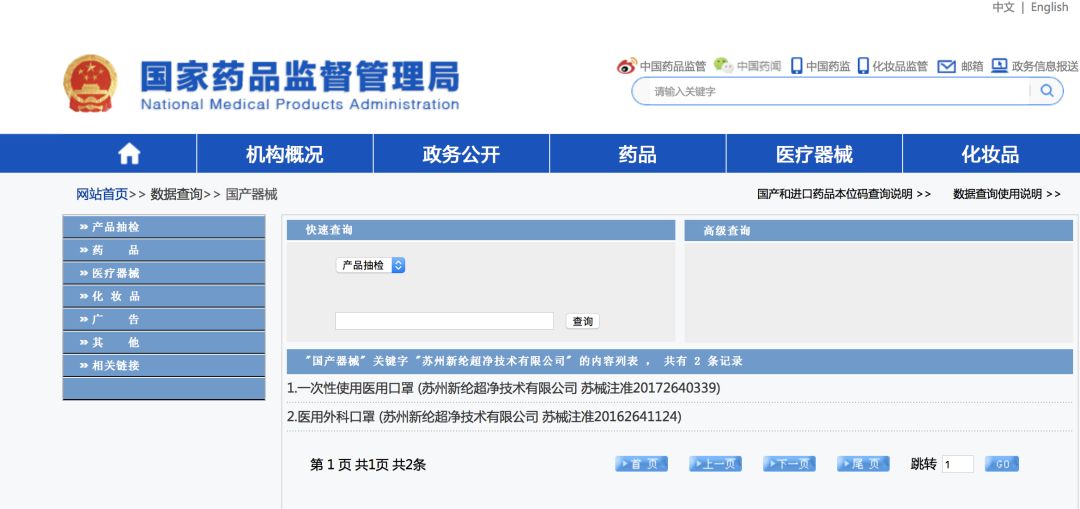Click the 跳转 page number field
The height and width of the screenshot is (509, 1080).
coord(958,464)
